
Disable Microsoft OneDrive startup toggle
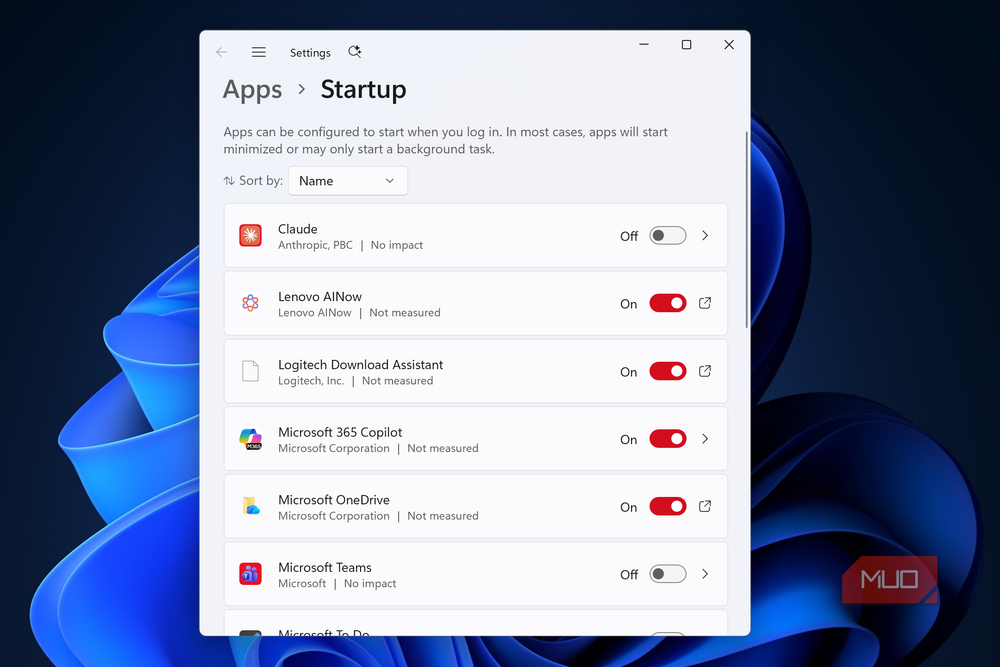coord(668,506)
